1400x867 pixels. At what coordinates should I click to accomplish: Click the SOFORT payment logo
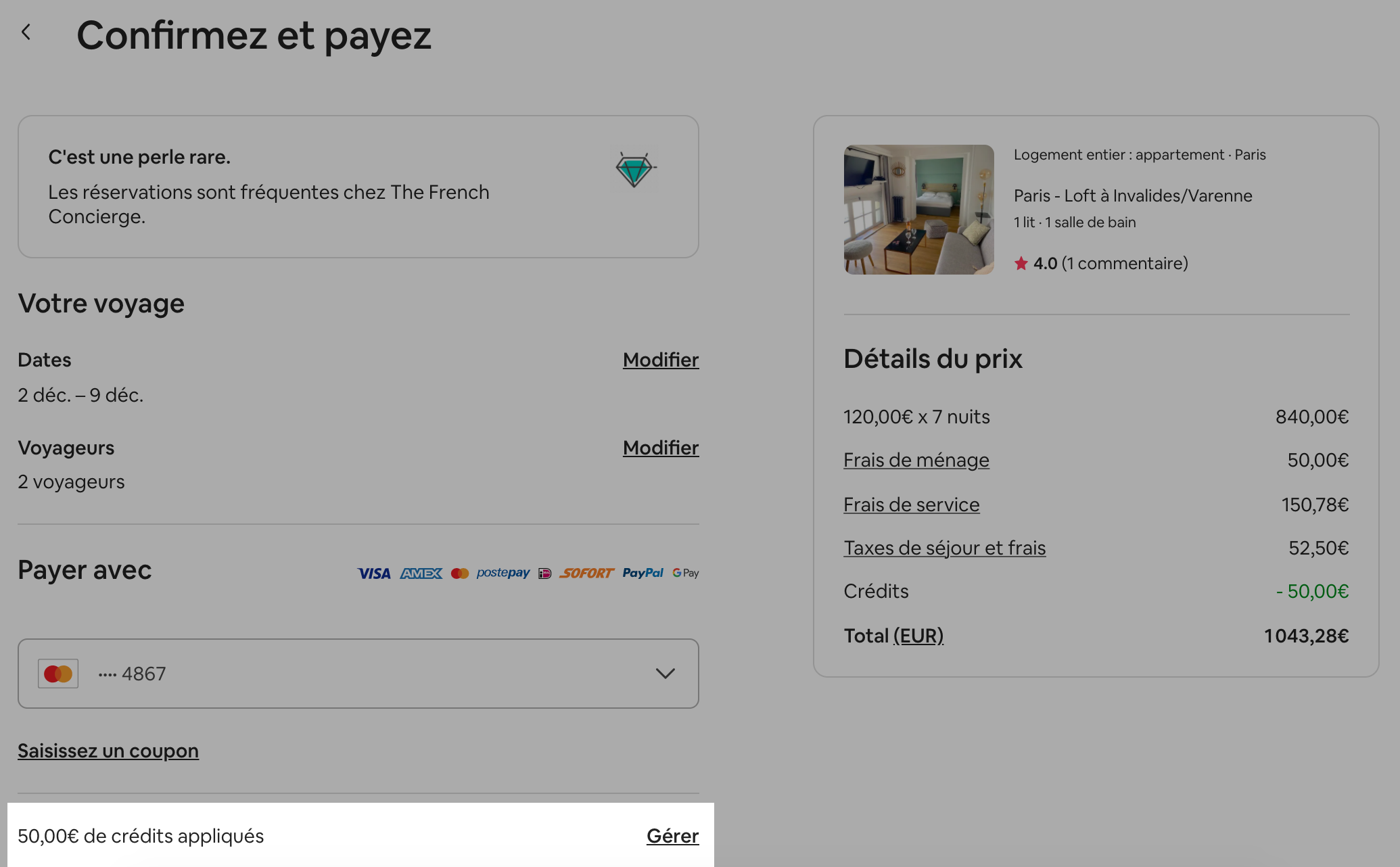[x=586, y=573]
